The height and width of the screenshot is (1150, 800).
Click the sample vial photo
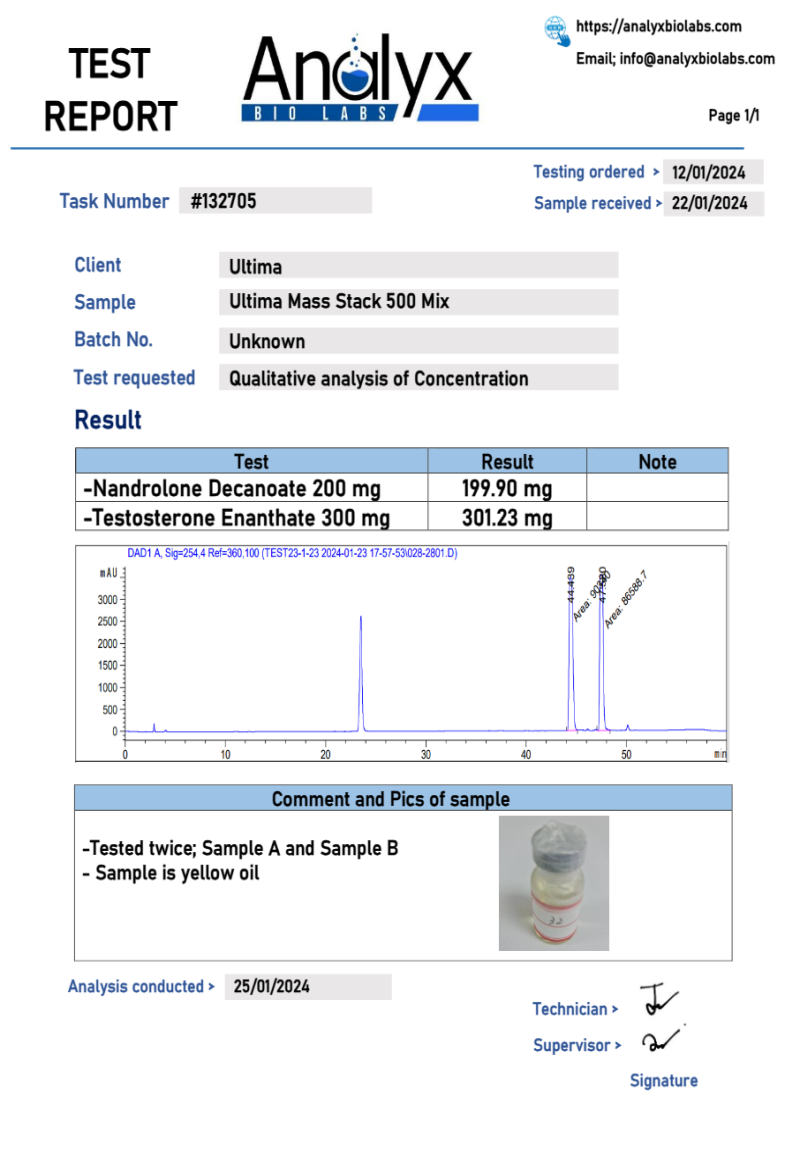[554, 883]
